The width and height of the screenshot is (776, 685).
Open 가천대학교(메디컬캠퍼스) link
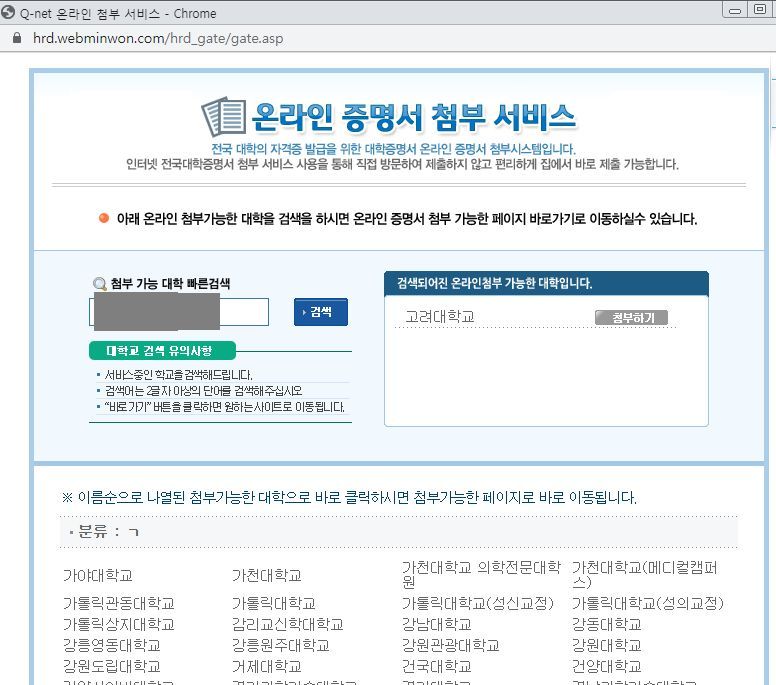(x=644, y=575)
